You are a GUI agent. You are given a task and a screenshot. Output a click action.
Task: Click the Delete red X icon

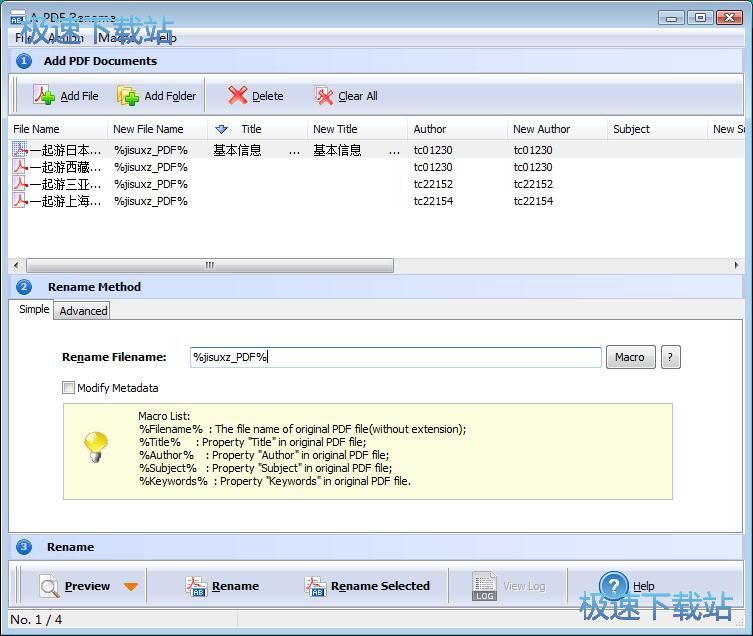pos(237,96)
